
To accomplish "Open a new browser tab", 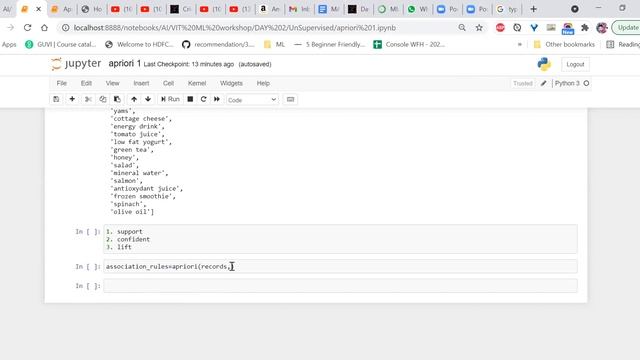I will coord(533,9).
